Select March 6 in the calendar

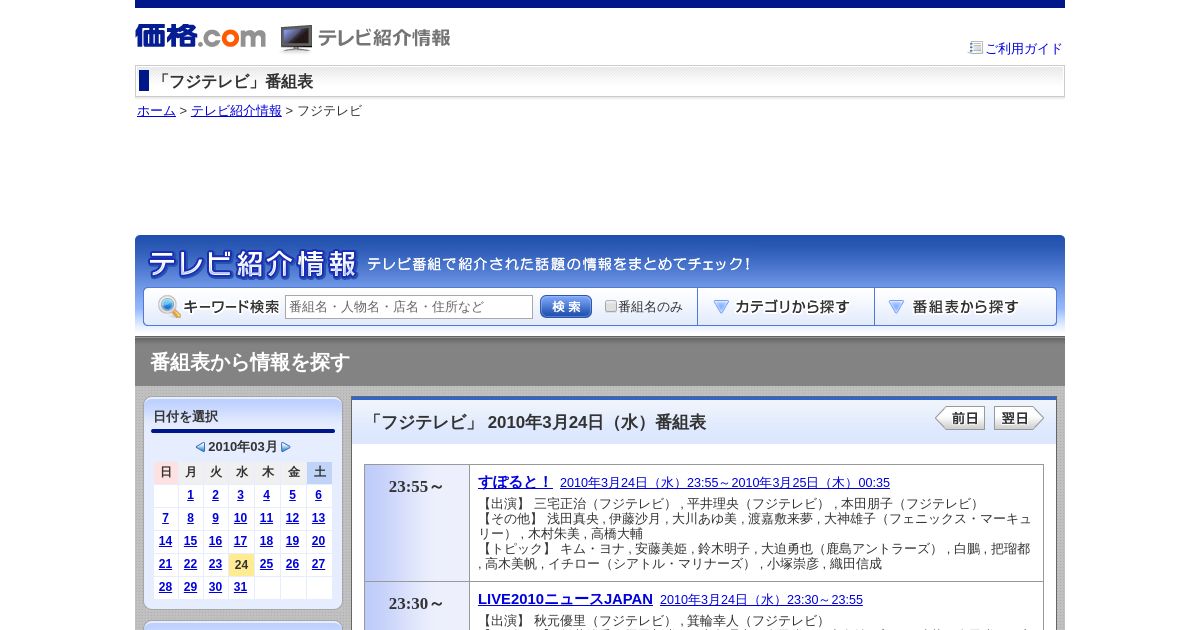point(318,495)
